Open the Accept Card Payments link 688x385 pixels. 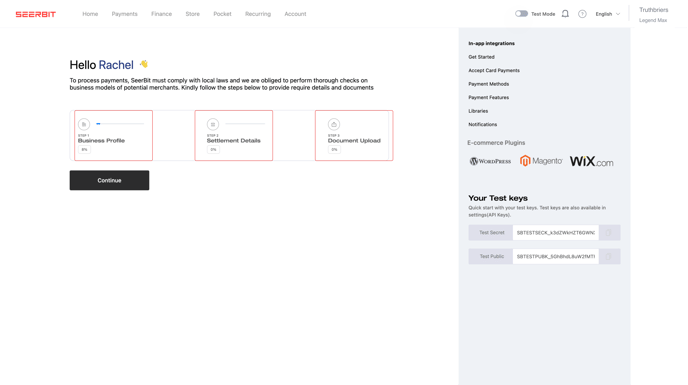pos(494,70)
